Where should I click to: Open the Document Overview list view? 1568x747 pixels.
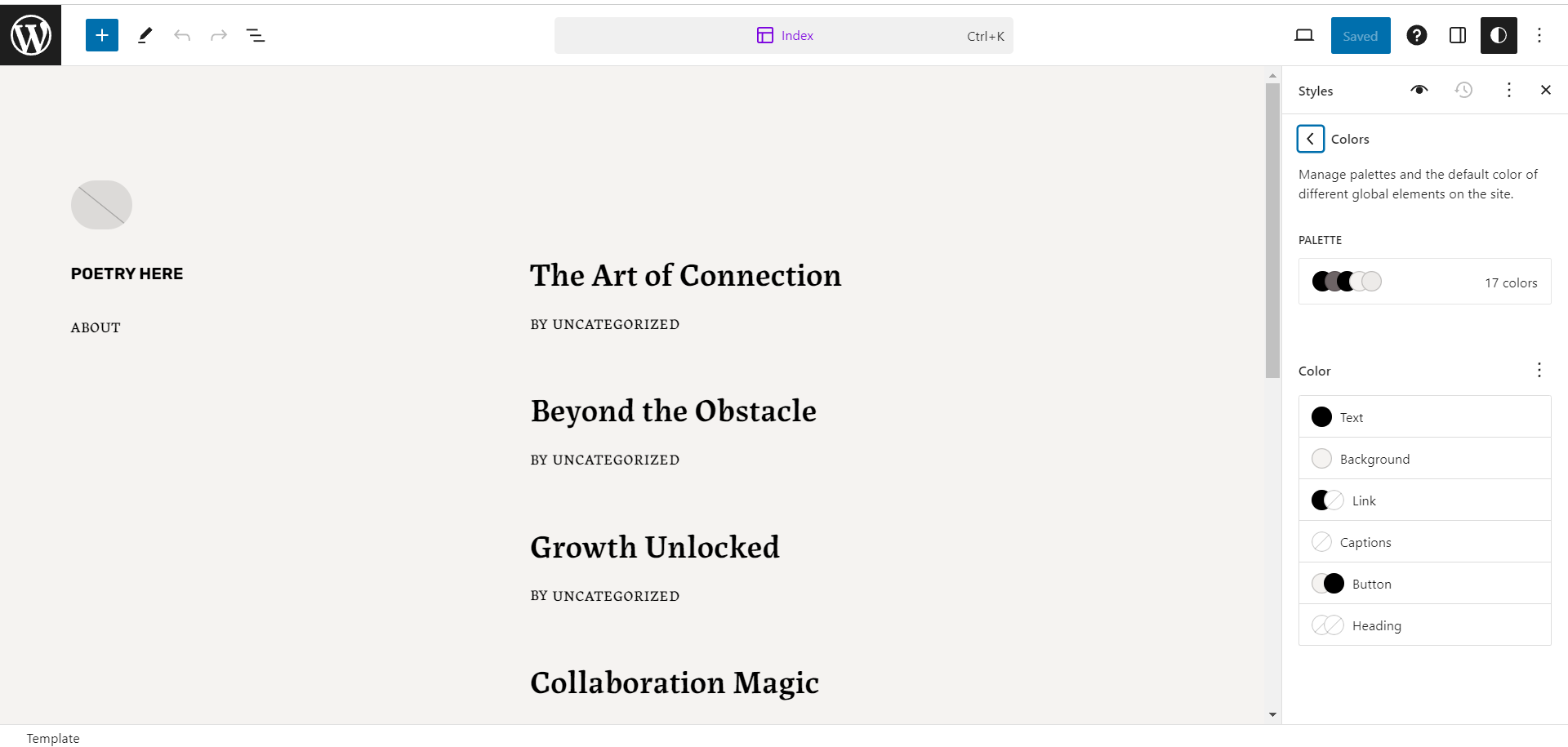click(256, 35)
